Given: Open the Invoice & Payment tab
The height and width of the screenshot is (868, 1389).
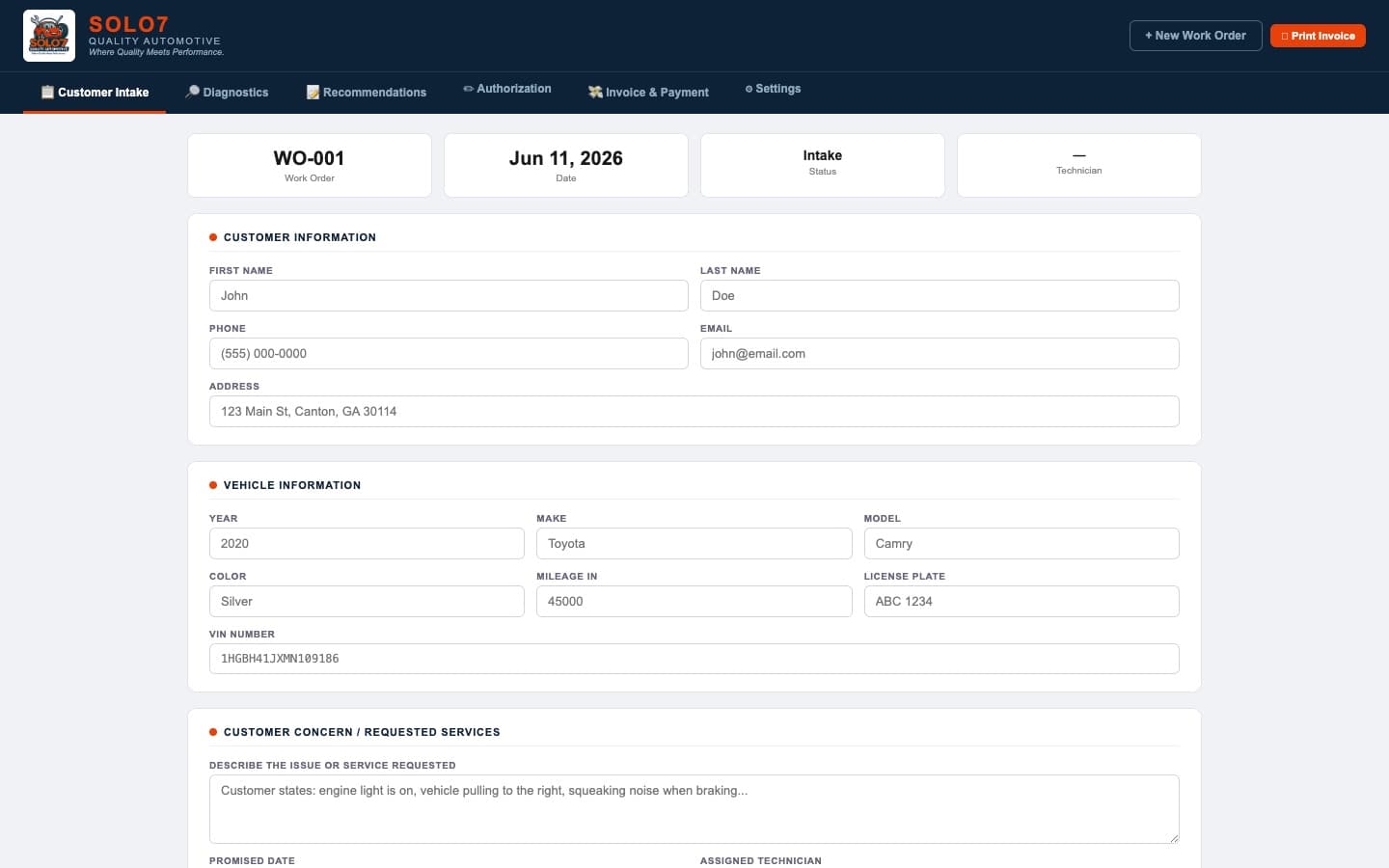Looking at the screenshot, I should [648, 93].
